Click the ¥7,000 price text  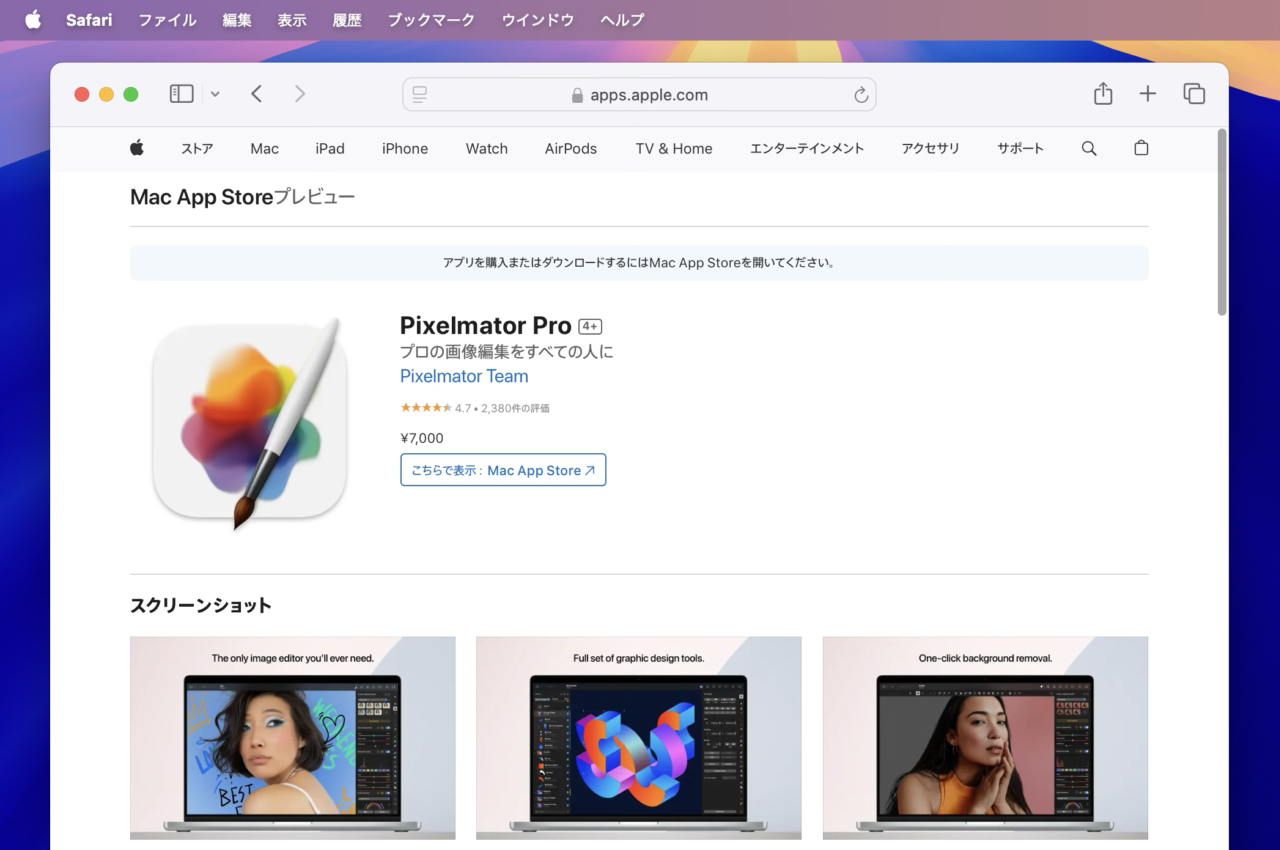click(422, 438)
